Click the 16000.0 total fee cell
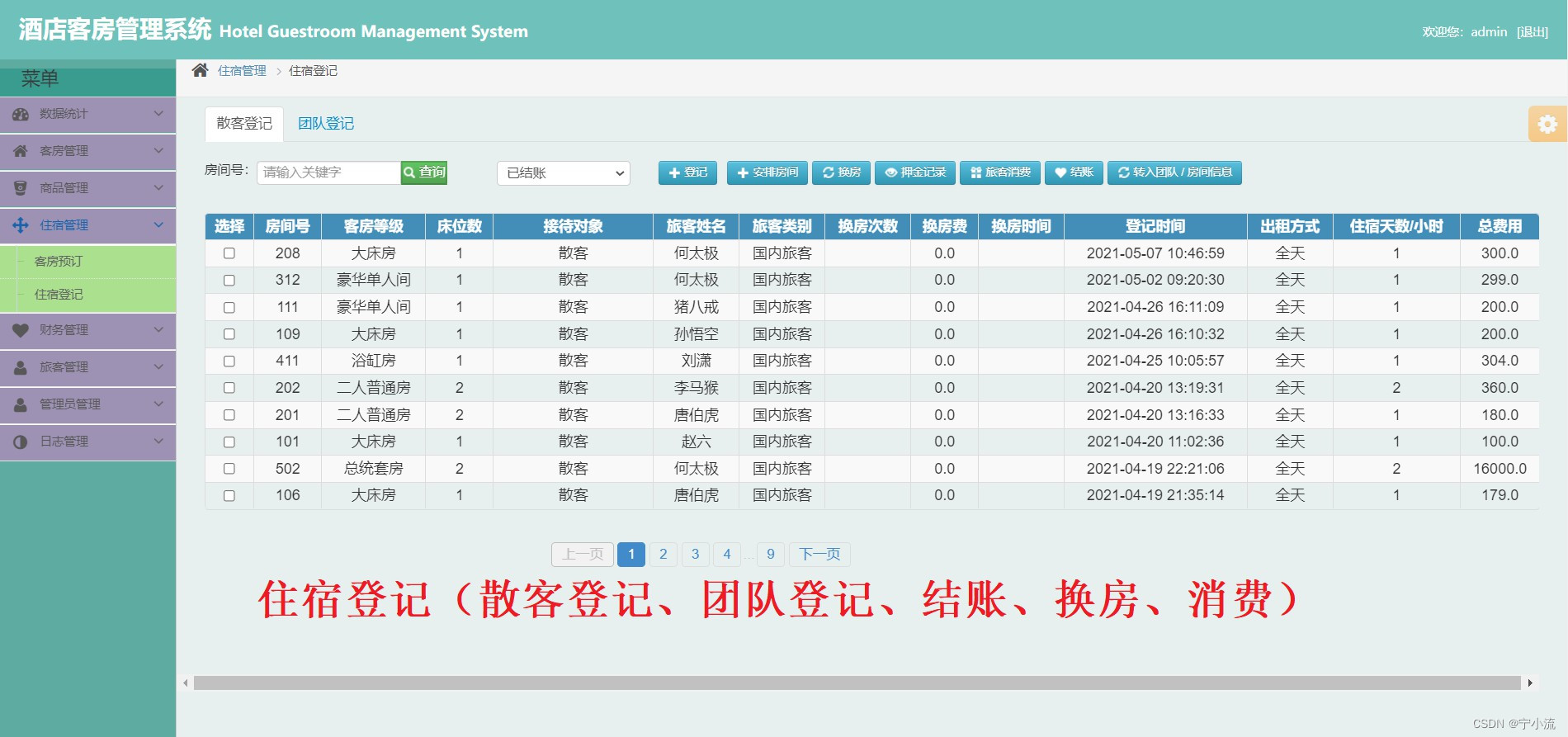The image size is (1568, 737). (1500, 469)
